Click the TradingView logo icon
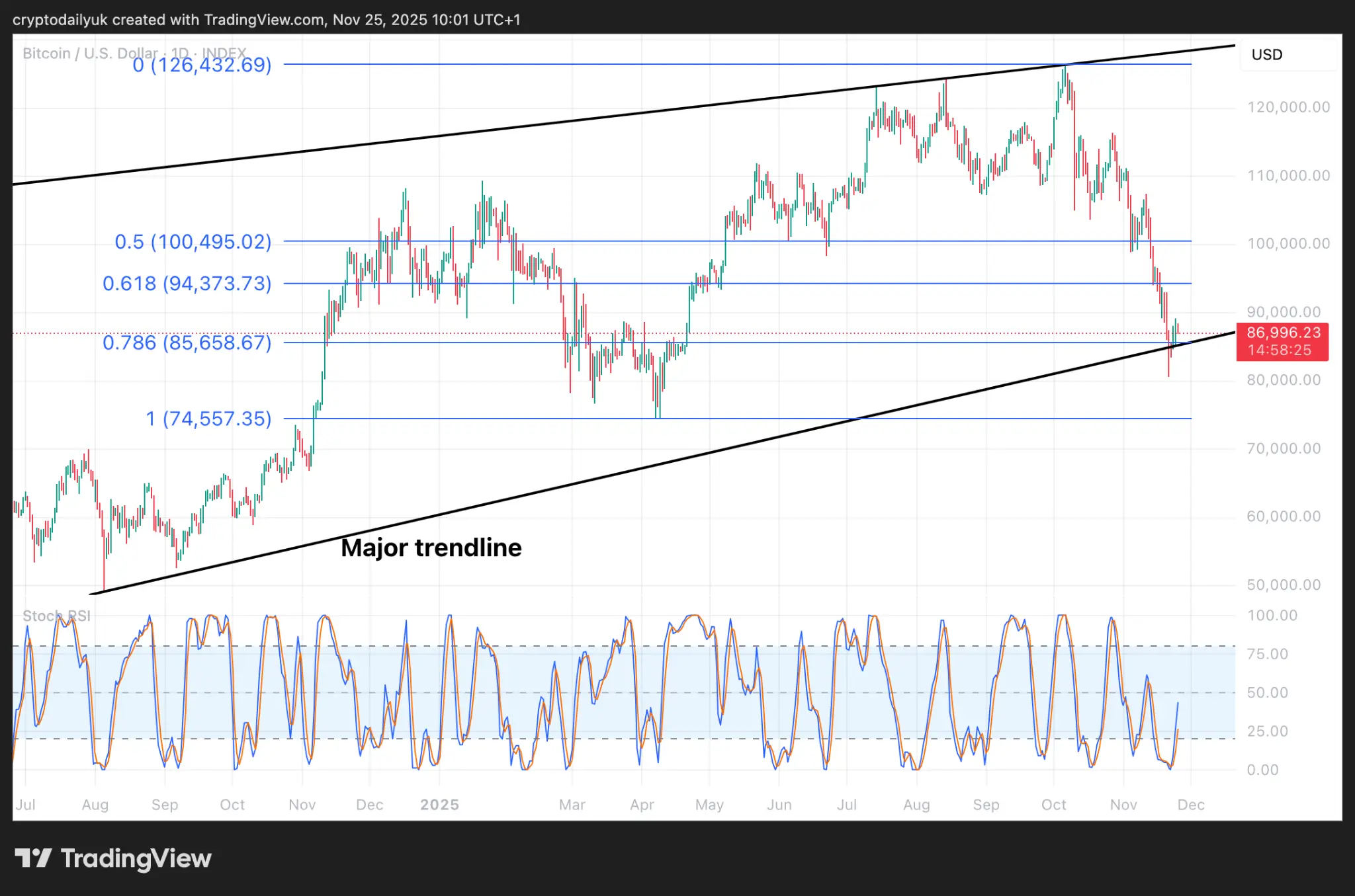Screen dimensions: 1355x896 (33, 858)
